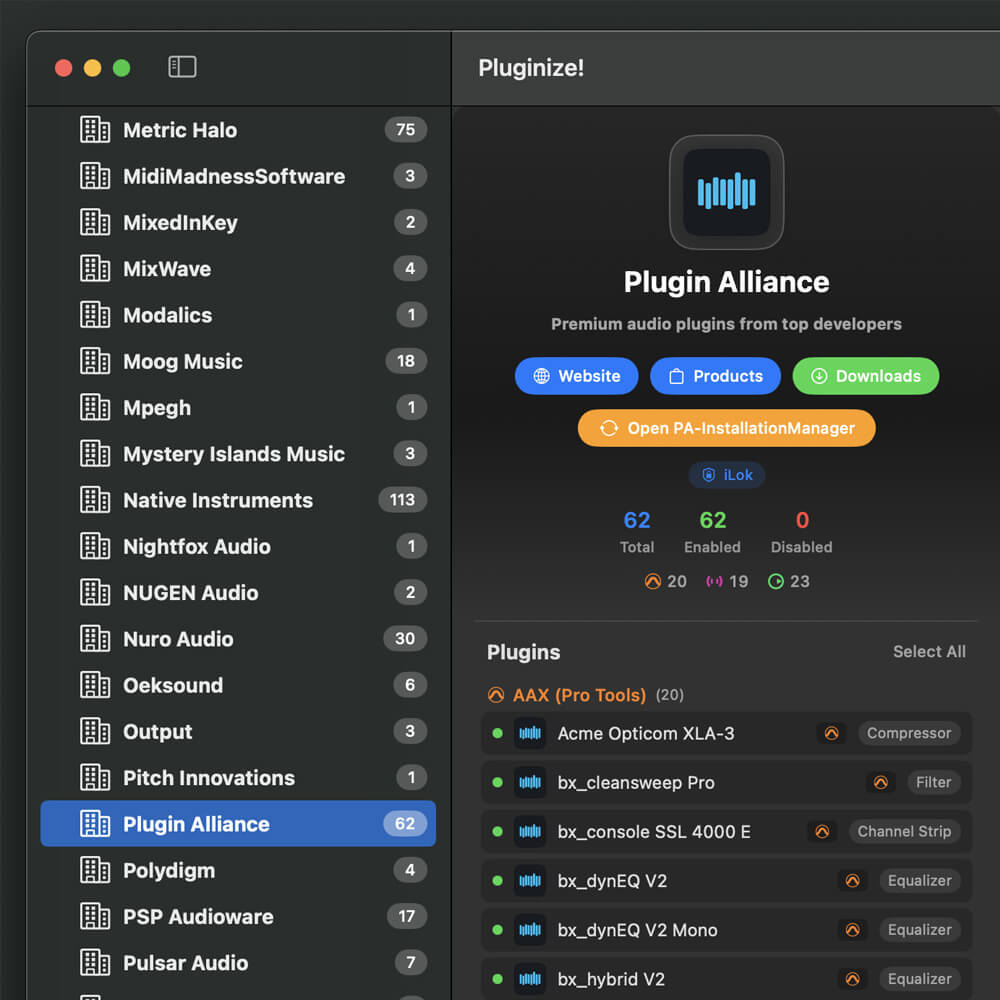This screenshot has height=1000, width=1000.
Task: Click the Metric Halo building icon
Action: [95, 129]
